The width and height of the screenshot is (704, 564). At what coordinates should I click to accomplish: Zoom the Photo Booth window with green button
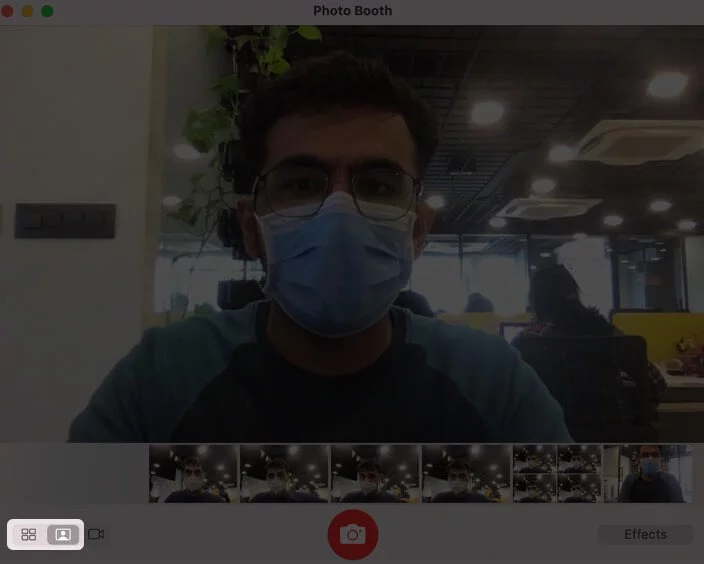(x=47, y=11)
